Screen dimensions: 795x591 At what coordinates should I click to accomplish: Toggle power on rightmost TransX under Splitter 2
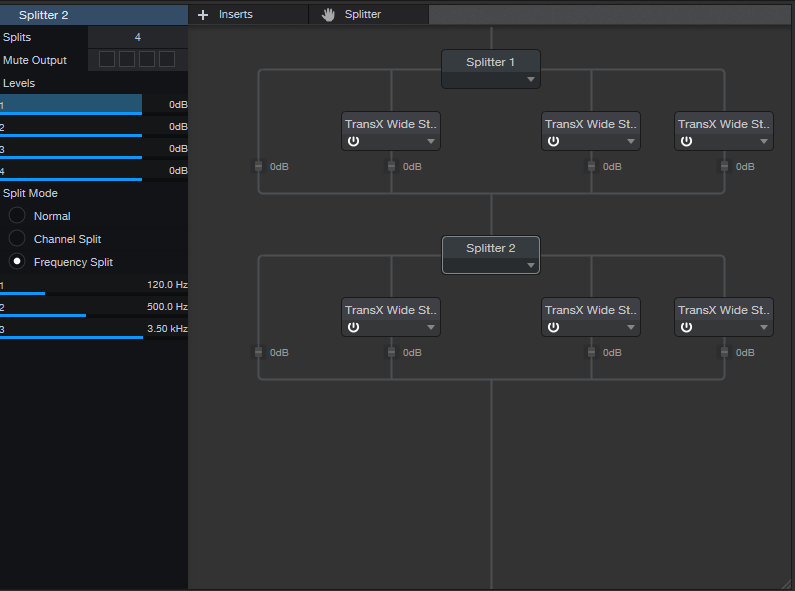coord(686,327)
